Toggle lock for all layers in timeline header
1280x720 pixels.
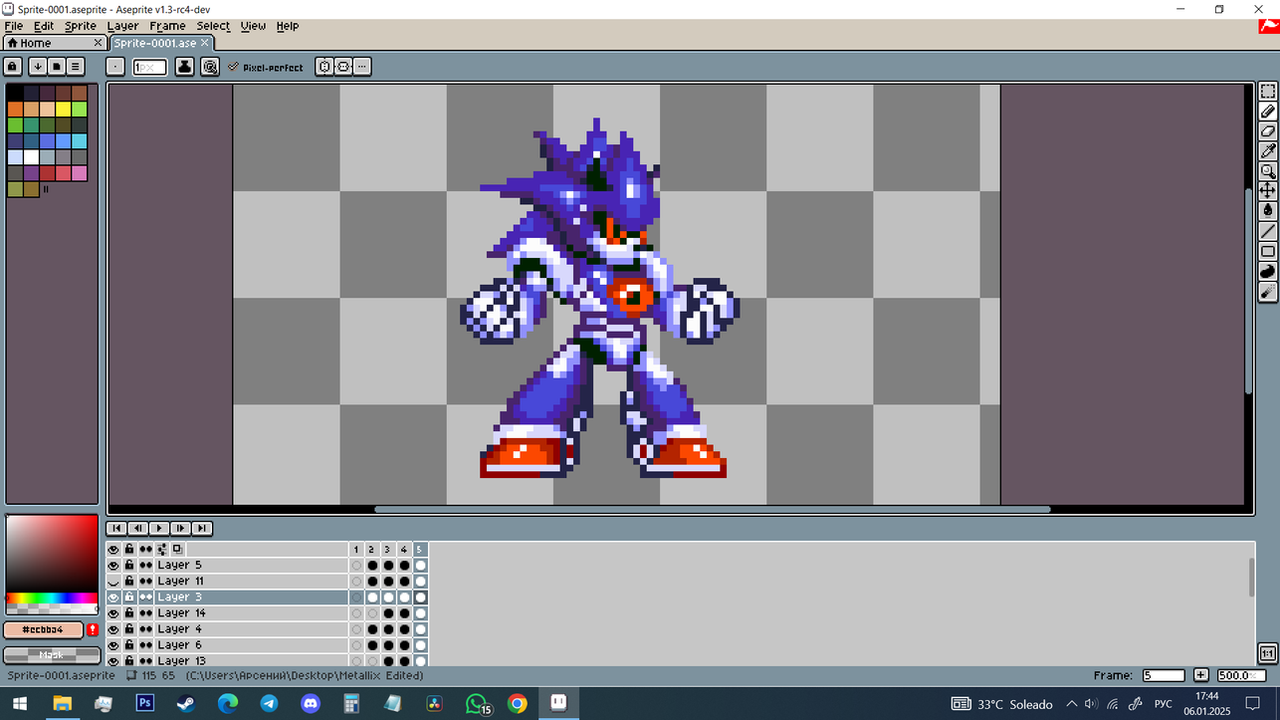129,549
